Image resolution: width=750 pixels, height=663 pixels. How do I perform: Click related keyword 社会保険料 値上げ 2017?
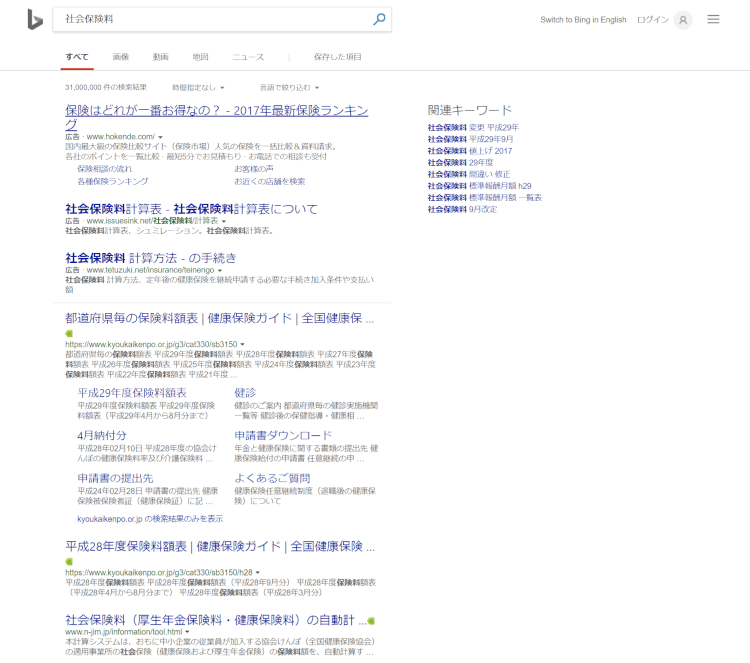470,151
